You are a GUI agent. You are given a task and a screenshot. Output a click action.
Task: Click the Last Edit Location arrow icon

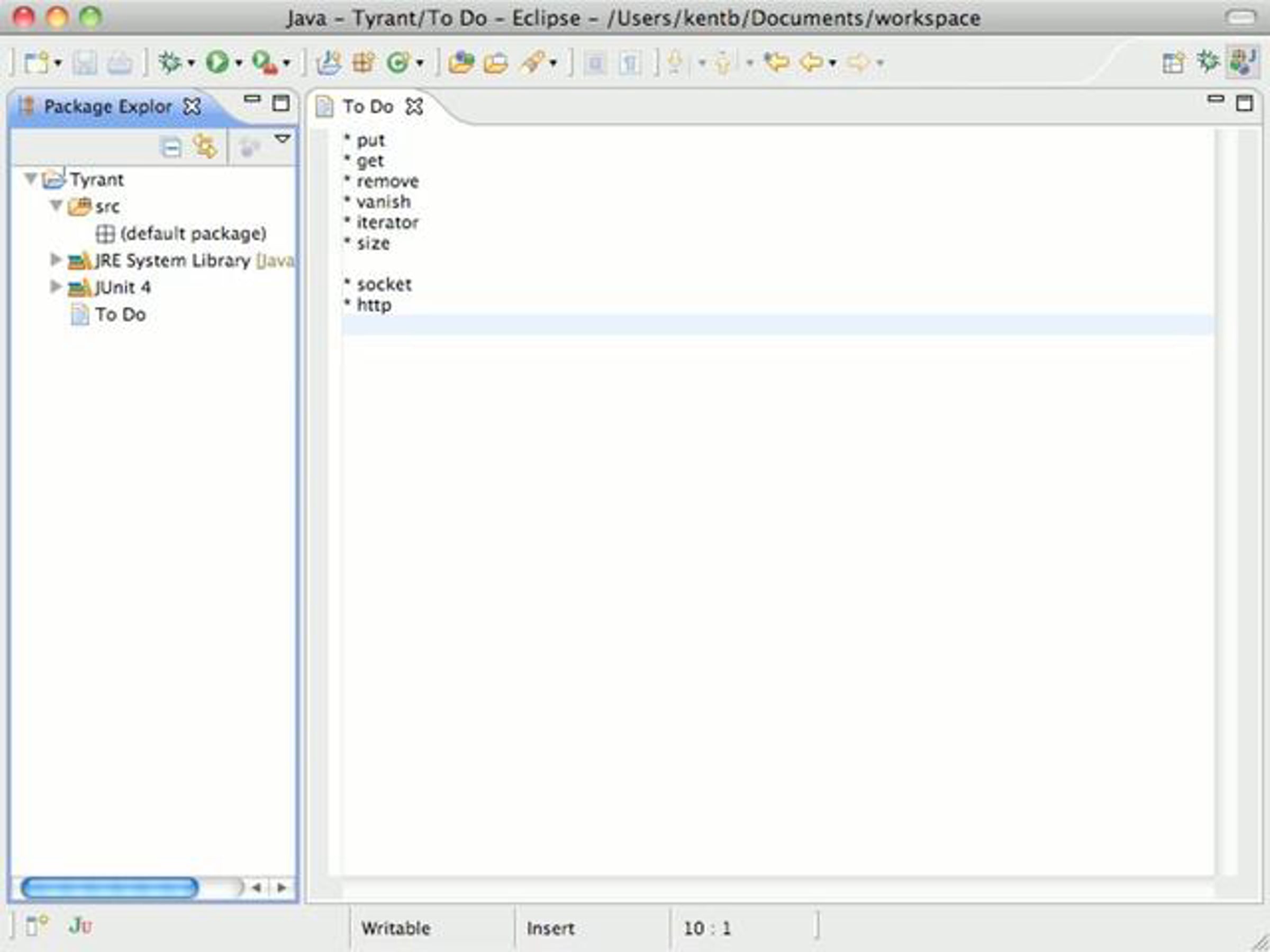coord(776,61)
